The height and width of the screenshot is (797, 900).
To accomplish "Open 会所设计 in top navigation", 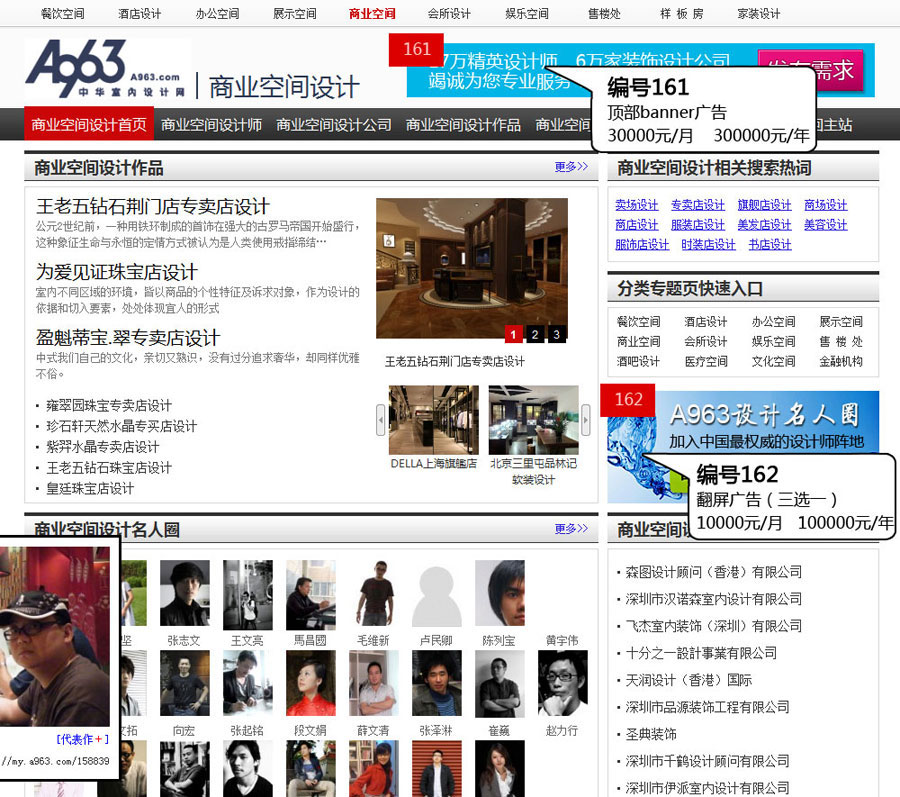I will tap(449, 13).
